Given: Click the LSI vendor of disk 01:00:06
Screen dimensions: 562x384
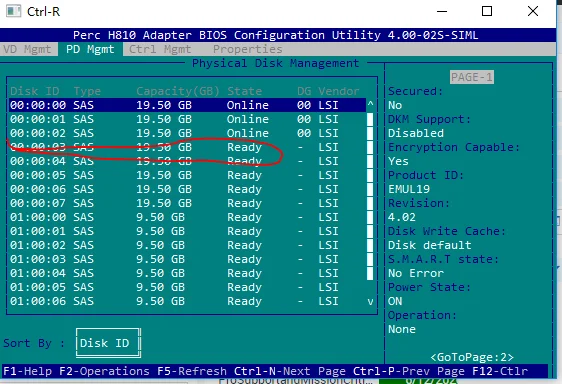Looking at the screenshot, I should pos(328,301).
